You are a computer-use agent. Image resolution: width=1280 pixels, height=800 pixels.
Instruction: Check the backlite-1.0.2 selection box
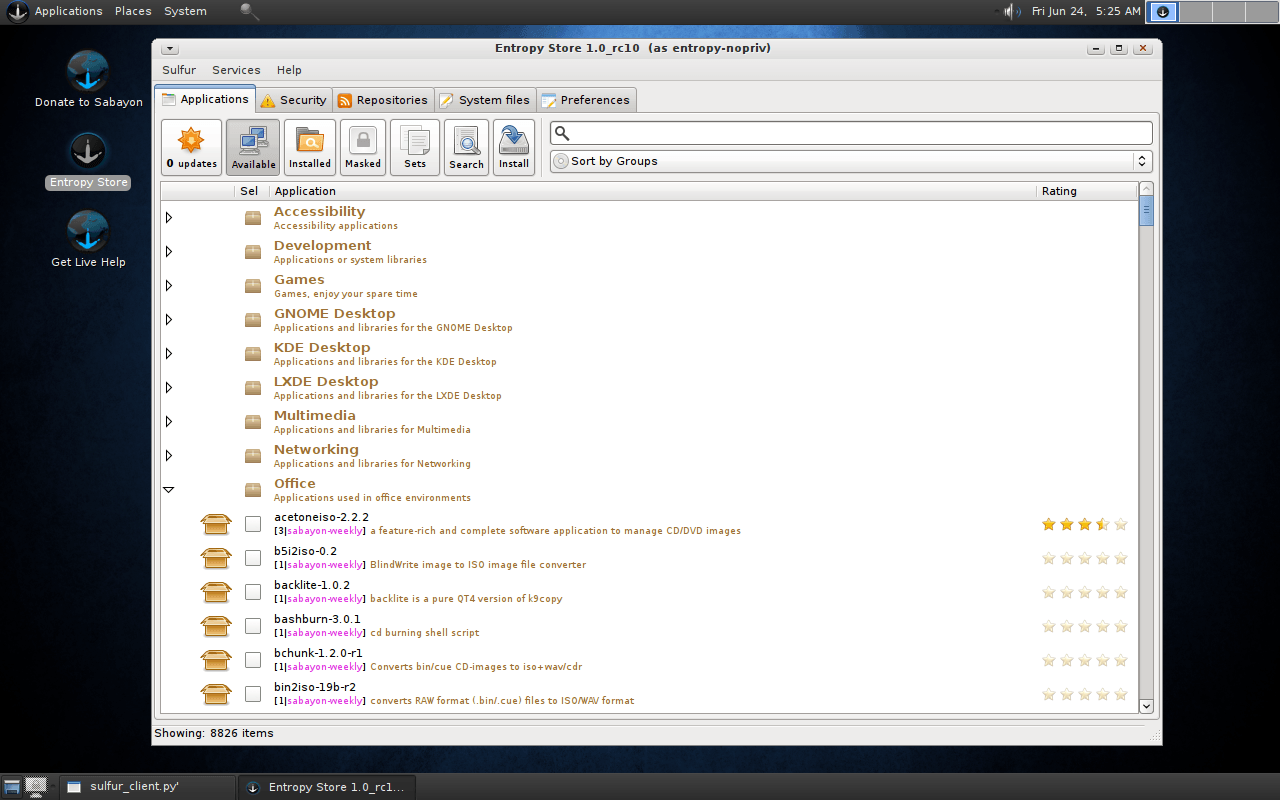(253, 592)
